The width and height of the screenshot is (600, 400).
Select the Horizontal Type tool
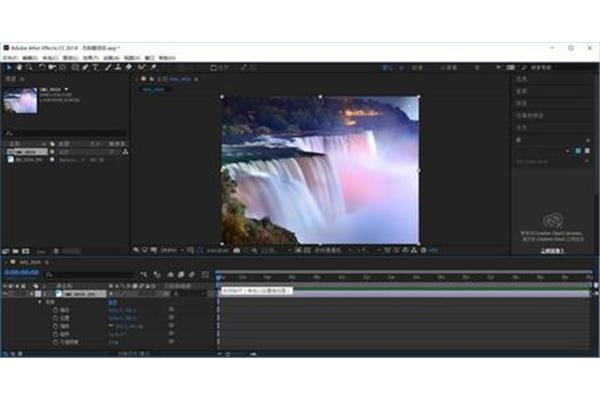[x=96, y=67]
